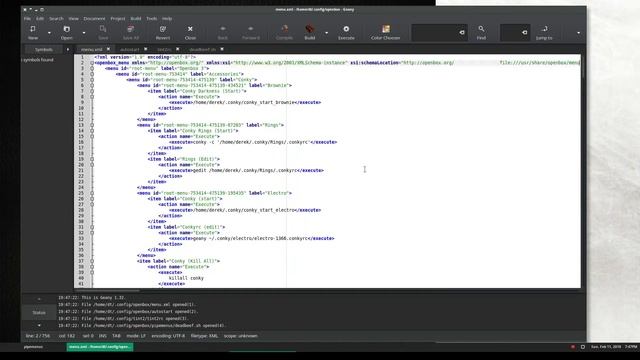Switch to the tint2rc tab
640x360 pixels.
tap(164, 49)
